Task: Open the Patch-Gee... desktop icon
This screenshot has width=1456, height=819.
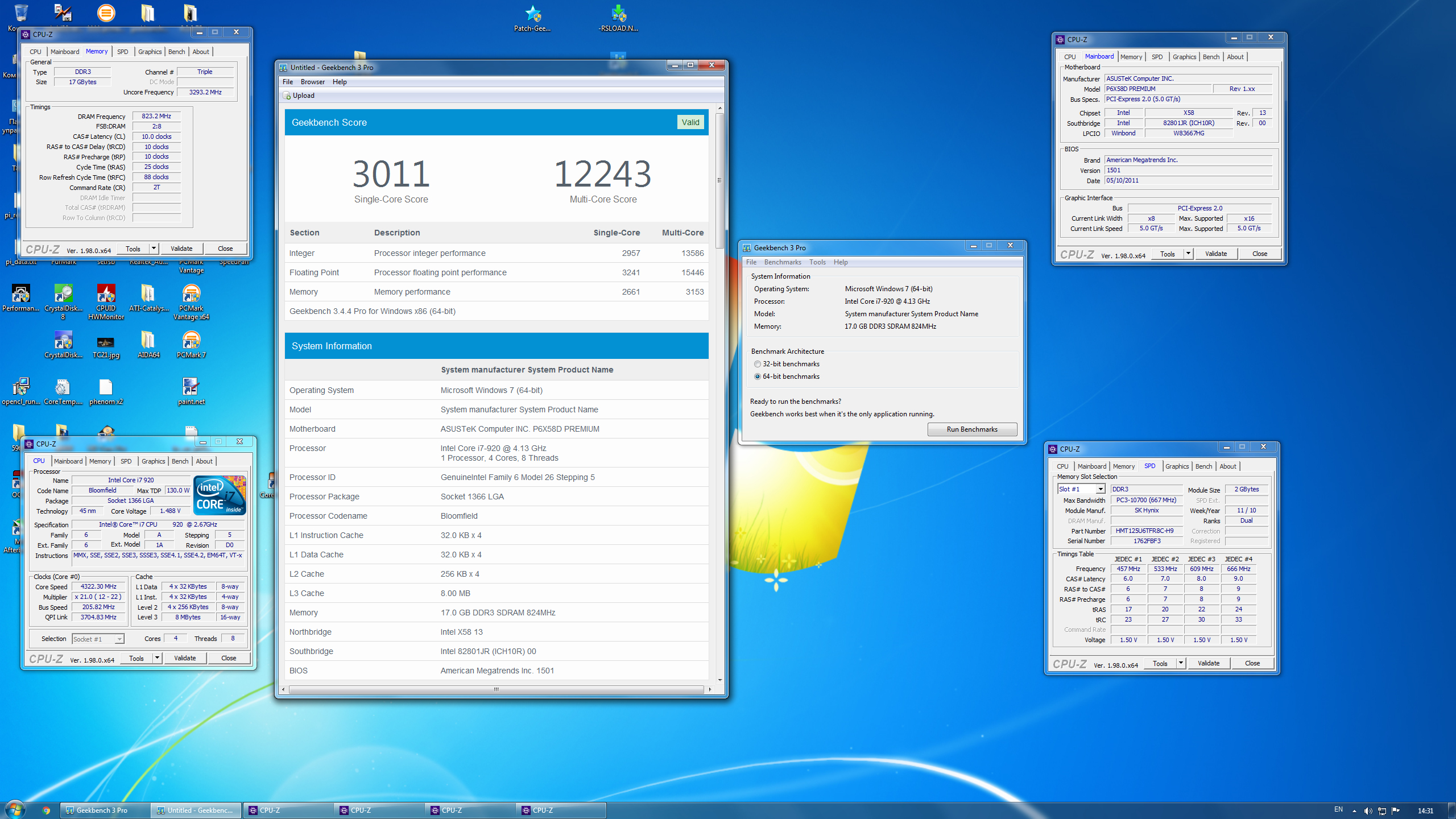Action: pyautogui.click(x=532, y=18)
